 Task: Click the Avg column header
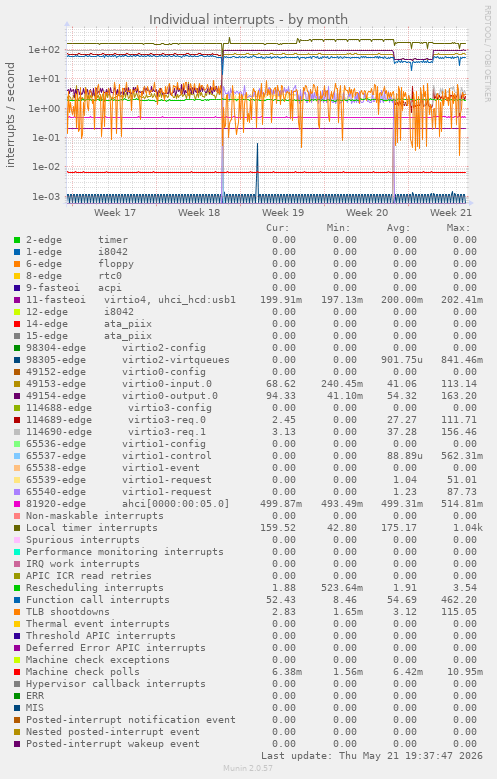399,228
